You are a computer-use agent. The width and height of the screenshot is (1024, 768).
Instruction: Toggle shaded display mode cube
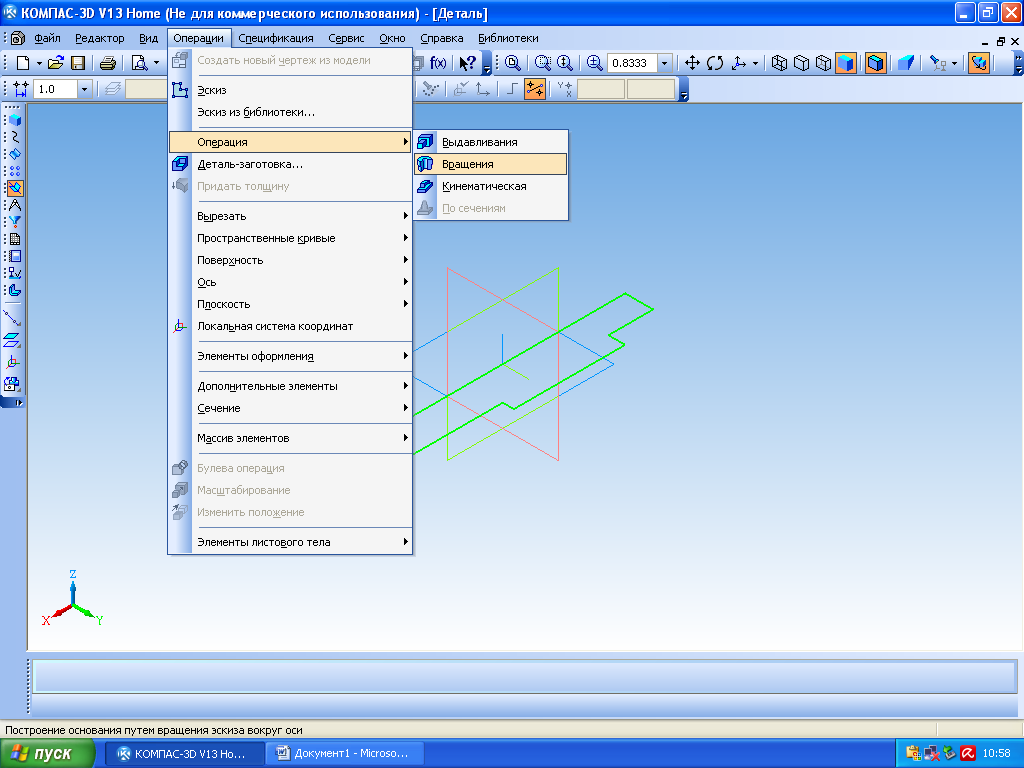(846, 63)
